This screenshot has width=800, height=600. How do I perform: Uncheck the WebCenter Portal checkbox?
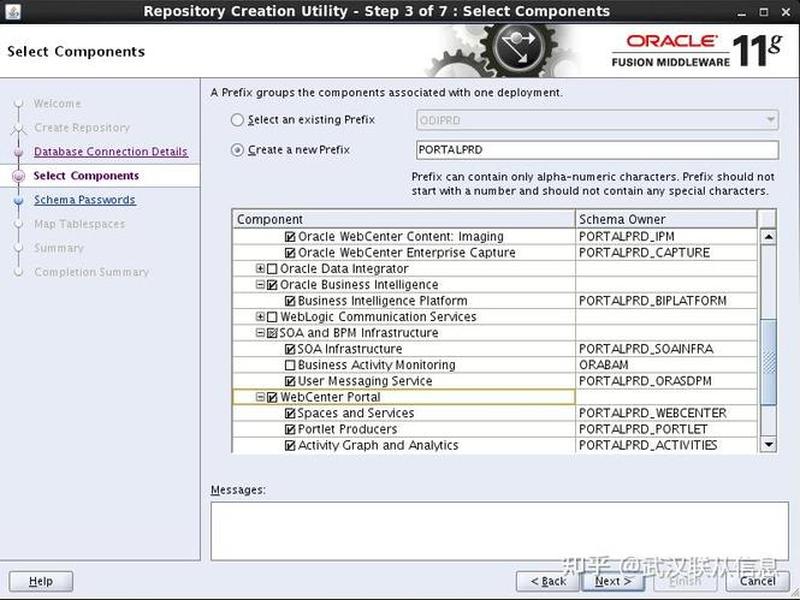tap(272, 397)
